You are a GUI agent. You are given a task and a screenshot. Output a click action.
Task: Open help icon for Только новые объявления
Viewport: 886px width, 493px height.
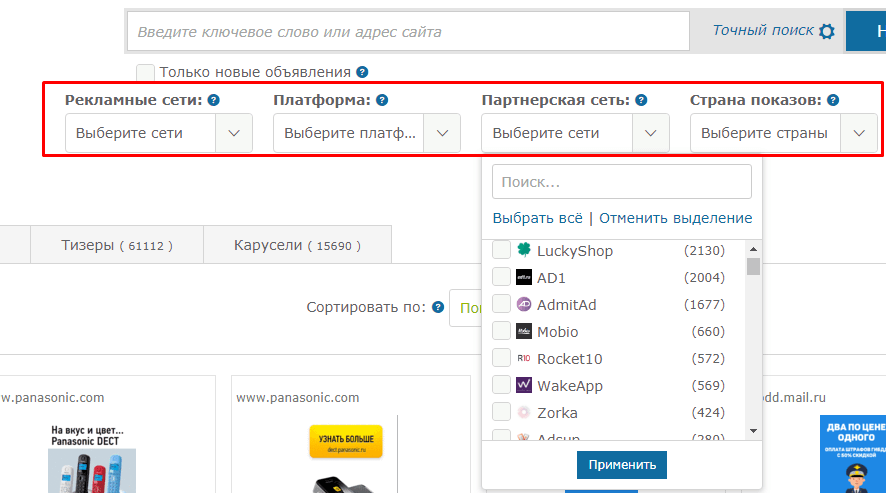362,72
